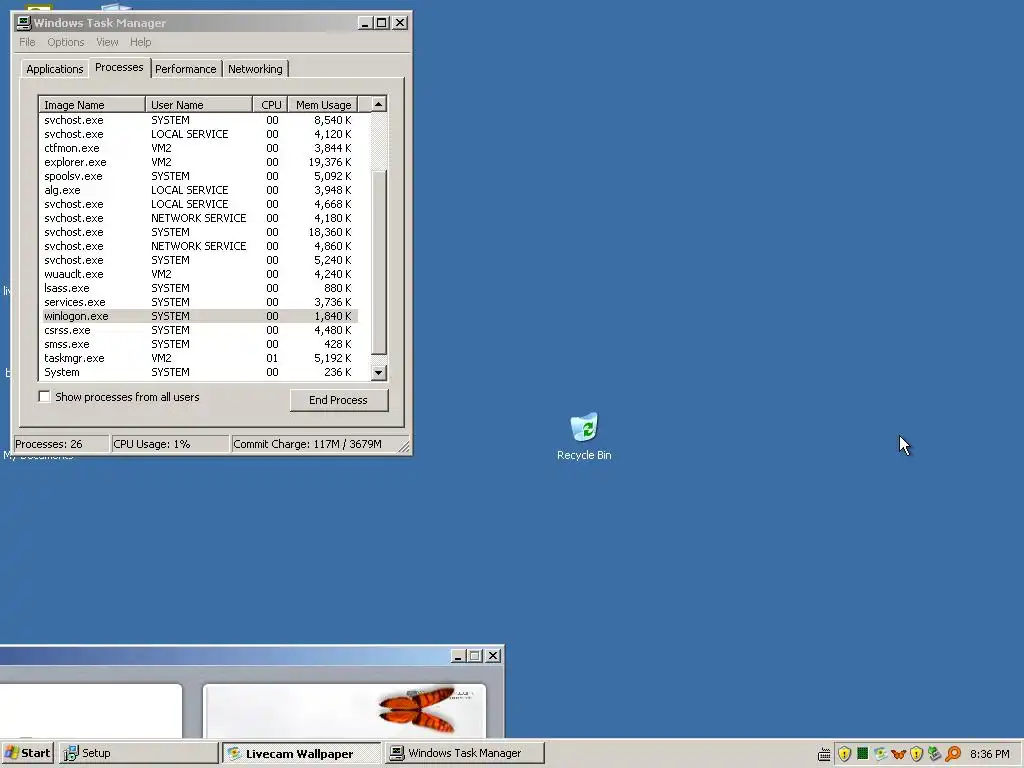Select the smss.exe process row
The width and height of the screenshot is (1024, 768).
click(x=198, y=344)
